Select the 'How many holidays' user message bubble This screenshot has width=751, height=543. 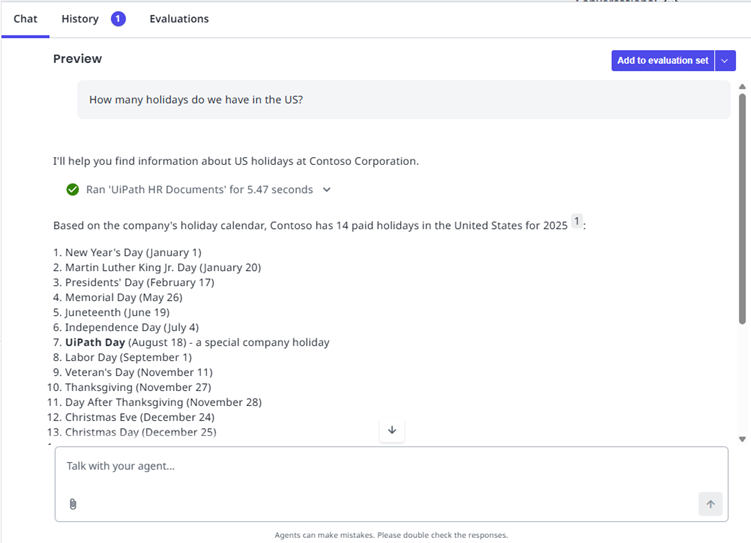(403, 100)
